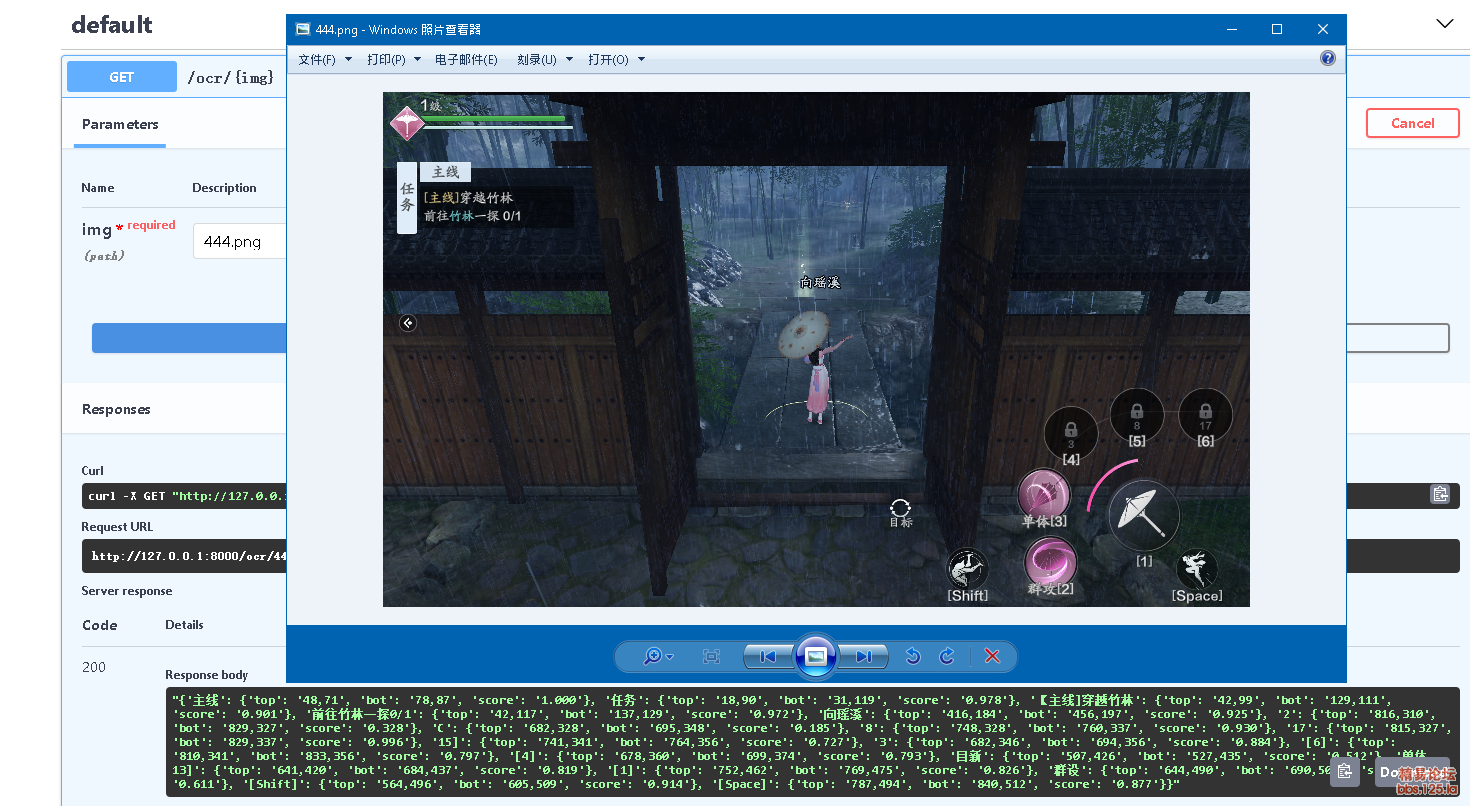
Task: Rotate the photo counterclockwise
Action: pos(912,656)
